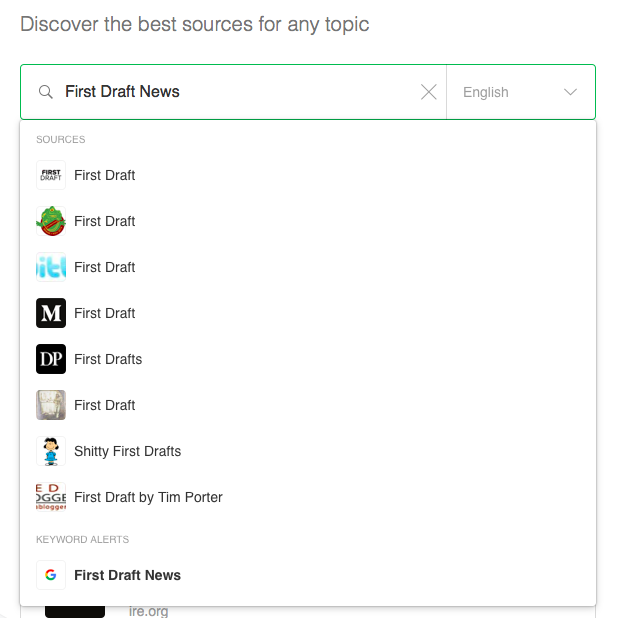Expand language list using chevron arrow

tap(570, 92)
